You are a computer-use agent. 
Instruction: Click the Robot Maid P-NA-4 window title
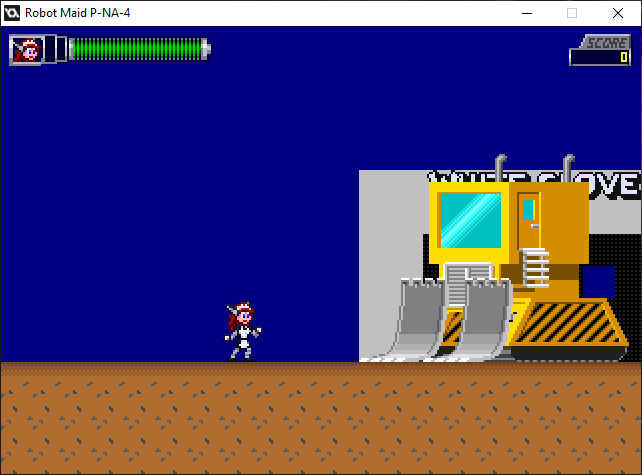pyautogui.click(x=77, y=13)
